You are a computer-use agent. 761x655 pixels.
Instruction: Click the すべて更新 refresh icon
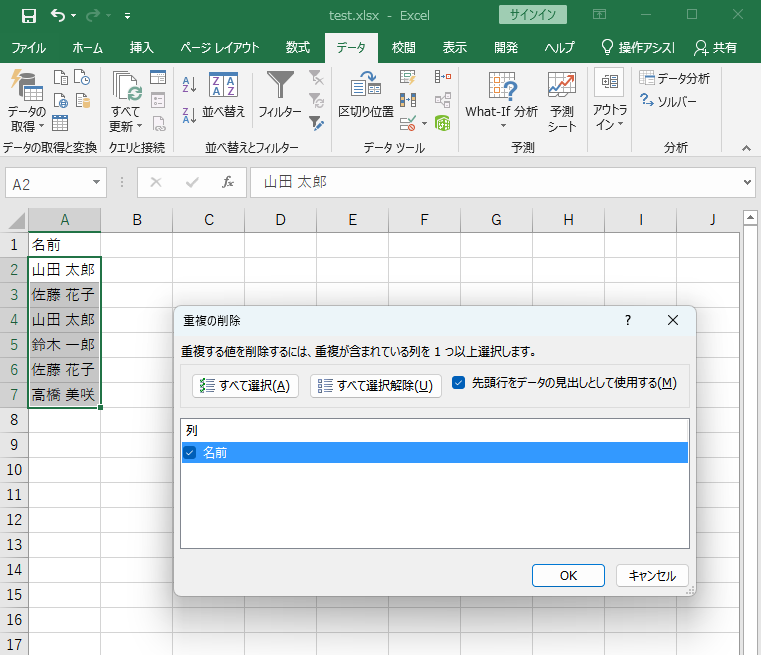point(126,86)
